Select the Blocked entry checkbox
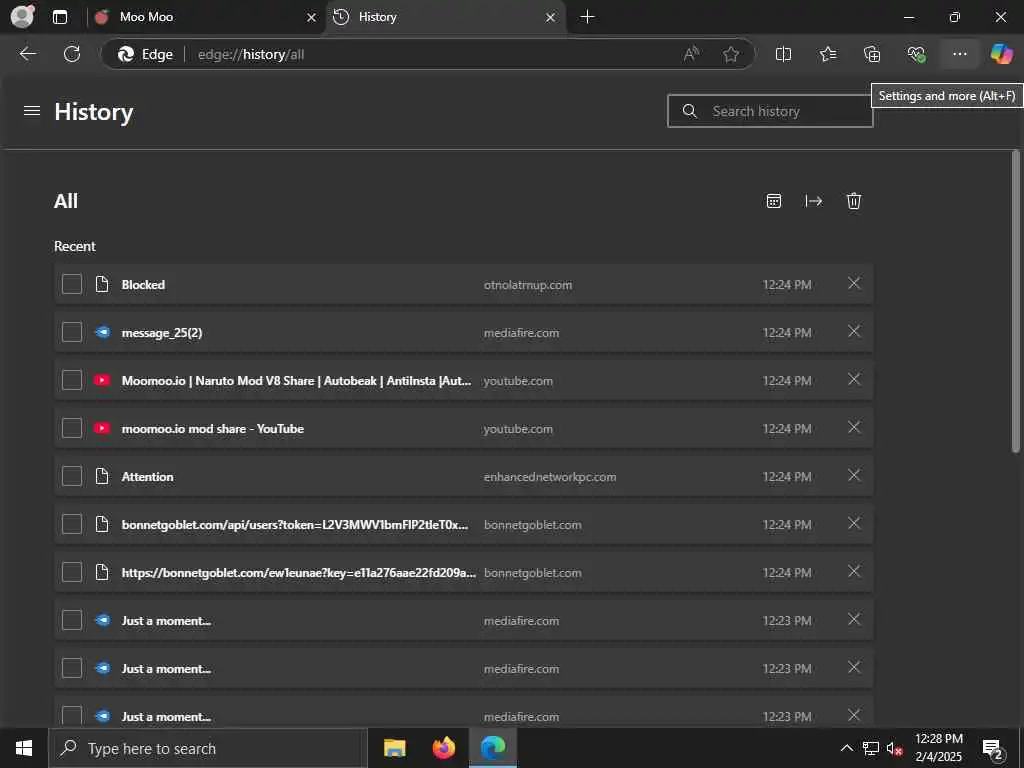 click(72, 284)
